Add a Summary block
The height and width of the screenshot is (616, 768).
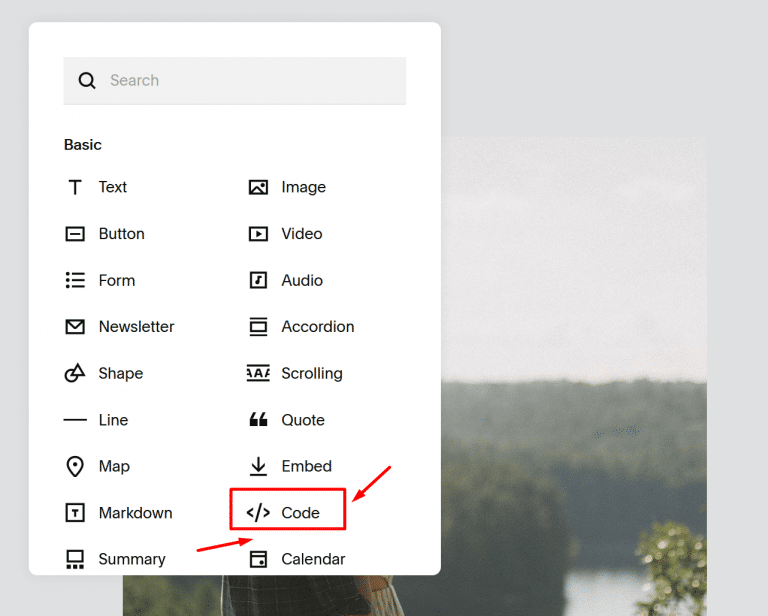point(131,559)
